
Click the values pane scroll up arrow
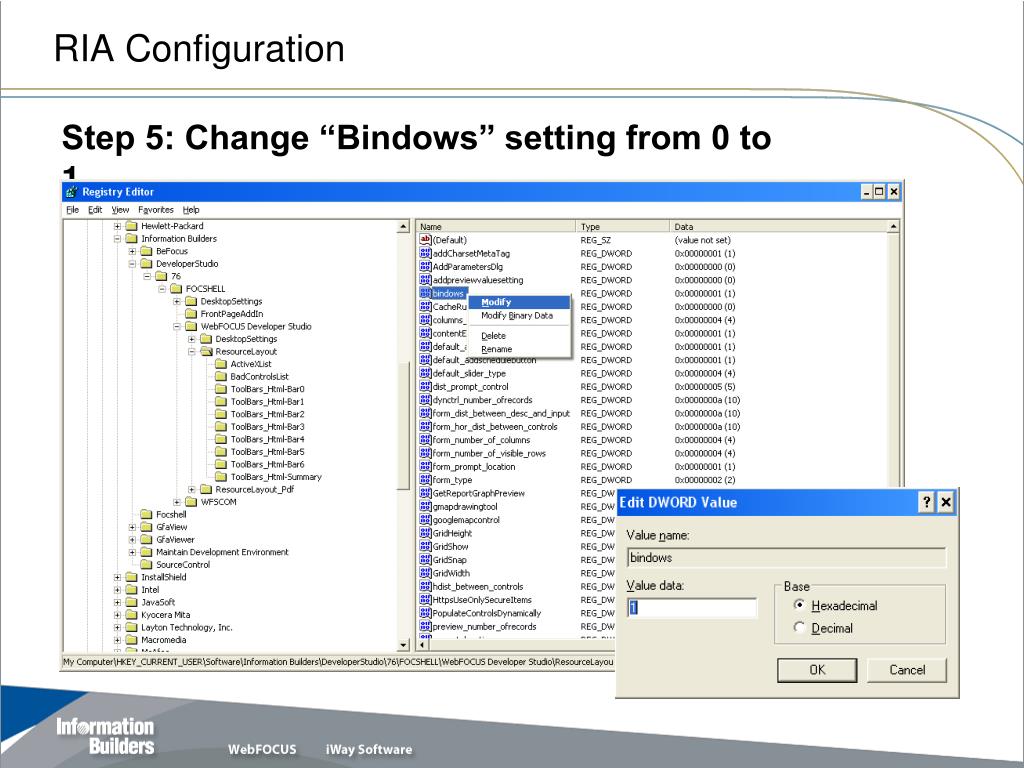click(x=893, y=226)
